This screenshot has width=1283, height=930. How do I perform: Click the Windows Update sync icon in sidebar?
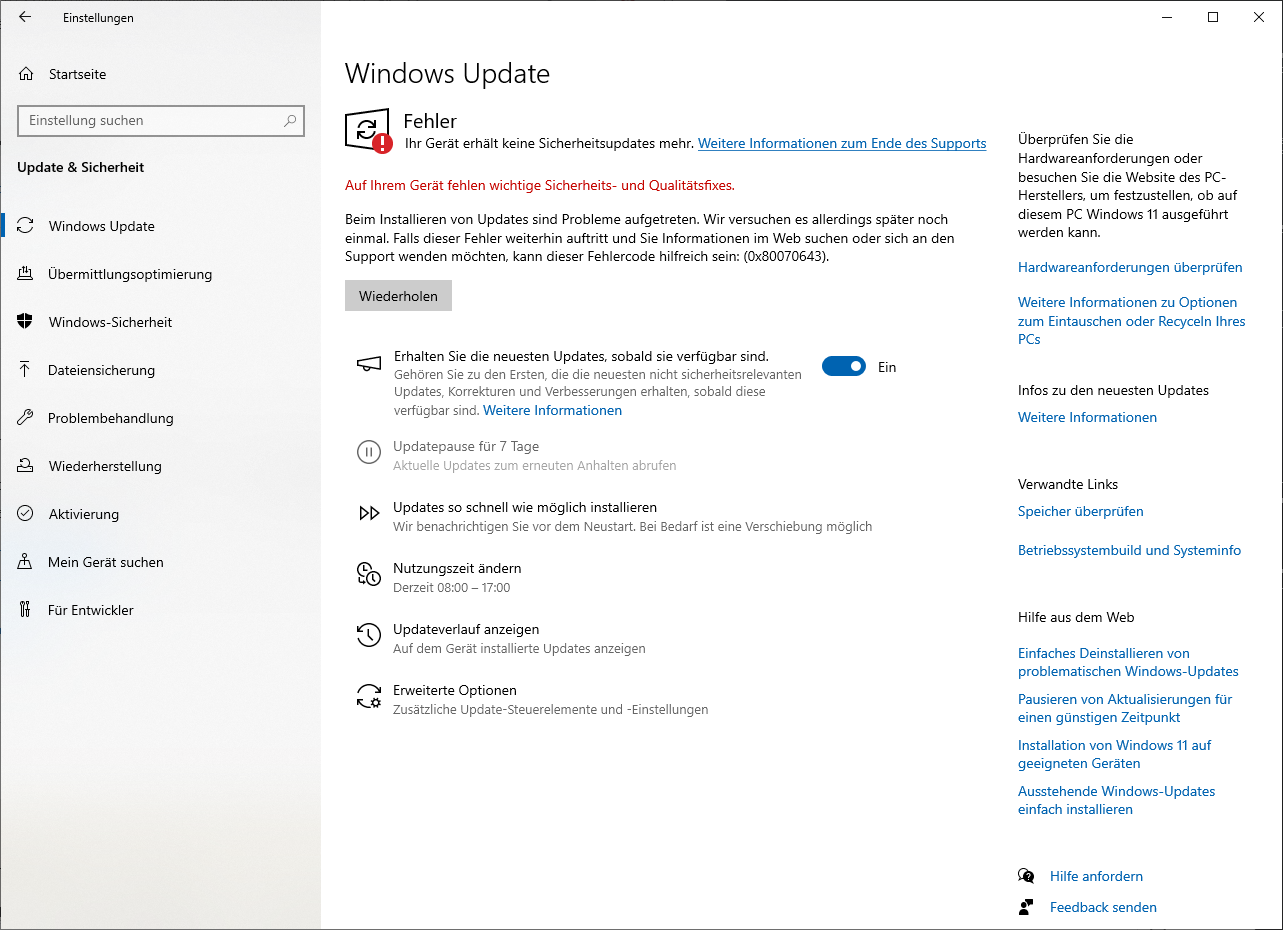(26, 226)
